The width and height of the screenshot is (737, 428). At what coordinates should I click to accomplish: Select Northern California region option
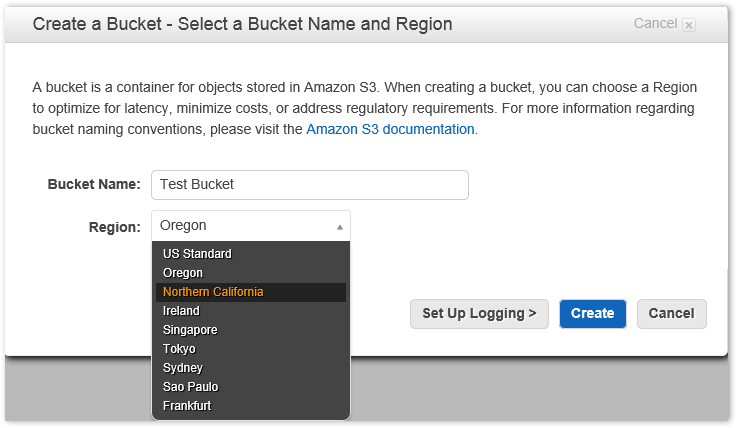(x=213, y=292)
